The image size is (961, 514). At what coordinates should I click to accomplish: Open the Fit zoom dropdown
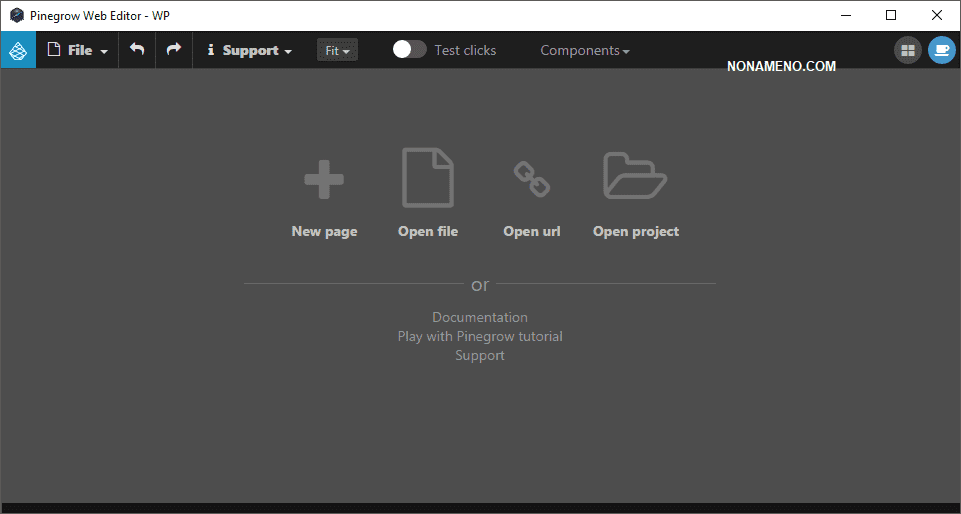pos(337,50)
